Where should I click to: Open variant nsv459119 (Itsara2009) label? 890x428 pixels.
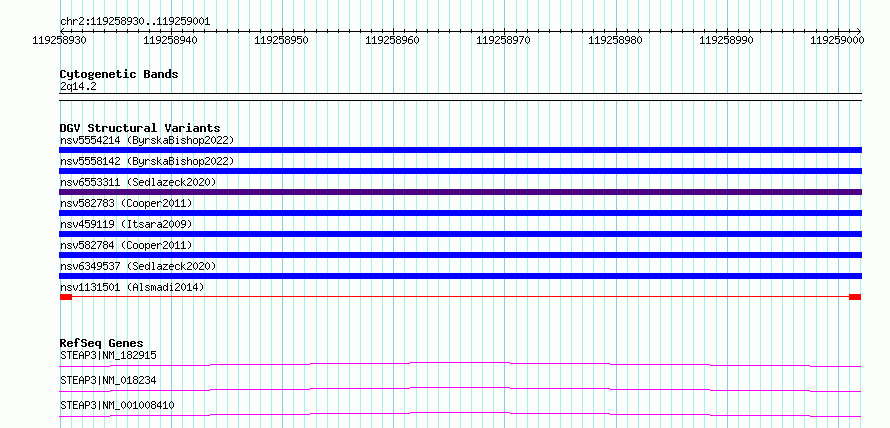point(126,224)
